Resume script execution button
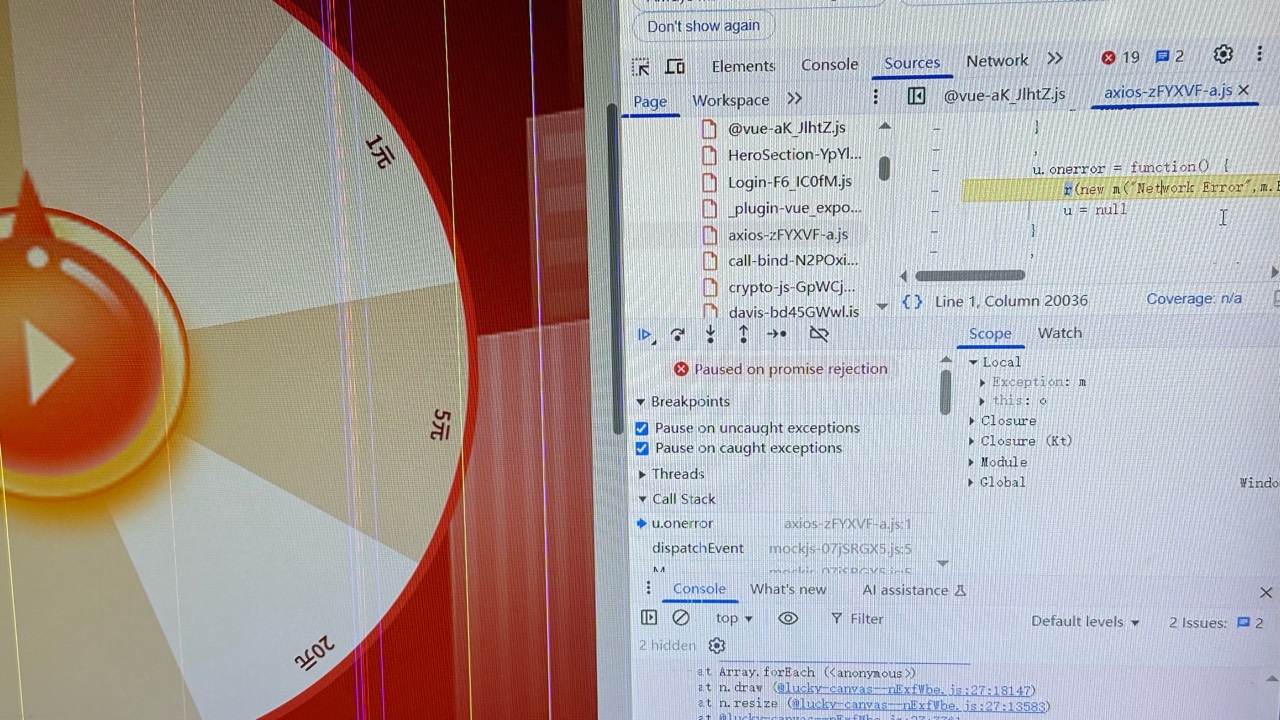 pyautogui.click(x=645, y=335)
